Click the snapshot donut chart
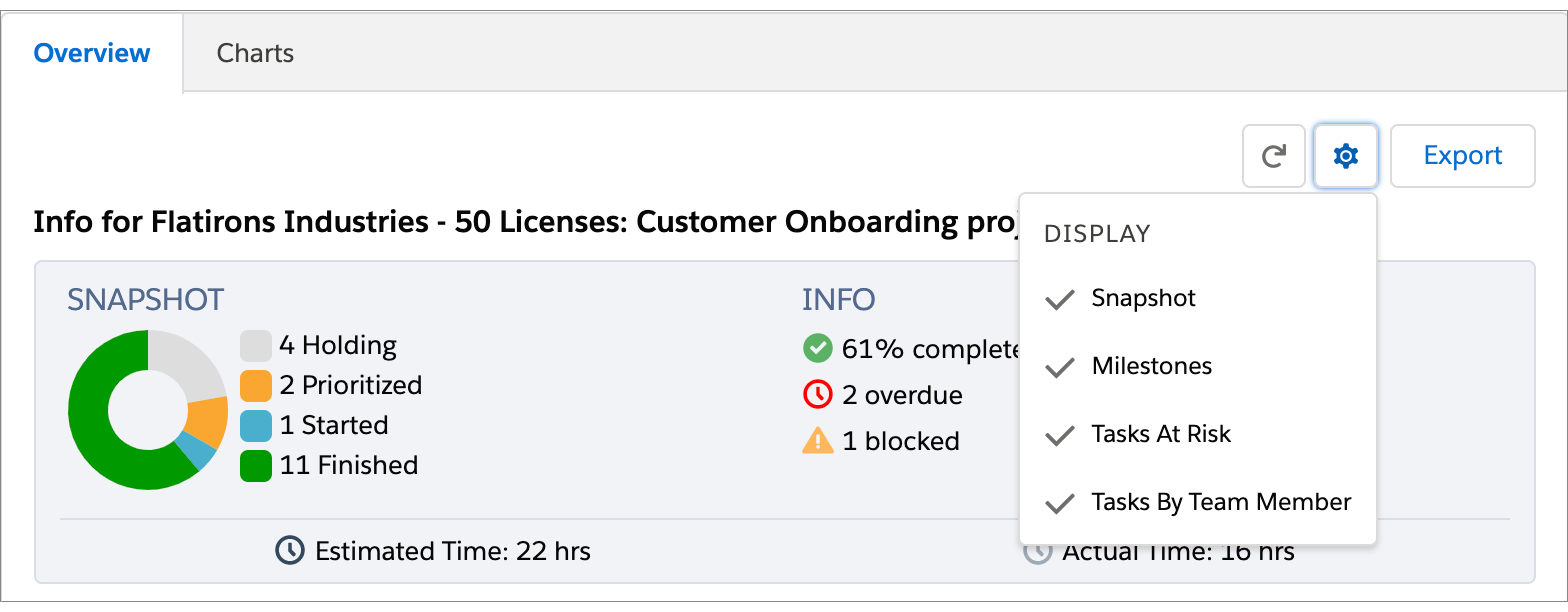This screenshot has height=612, width=1568. pos(148,410)
